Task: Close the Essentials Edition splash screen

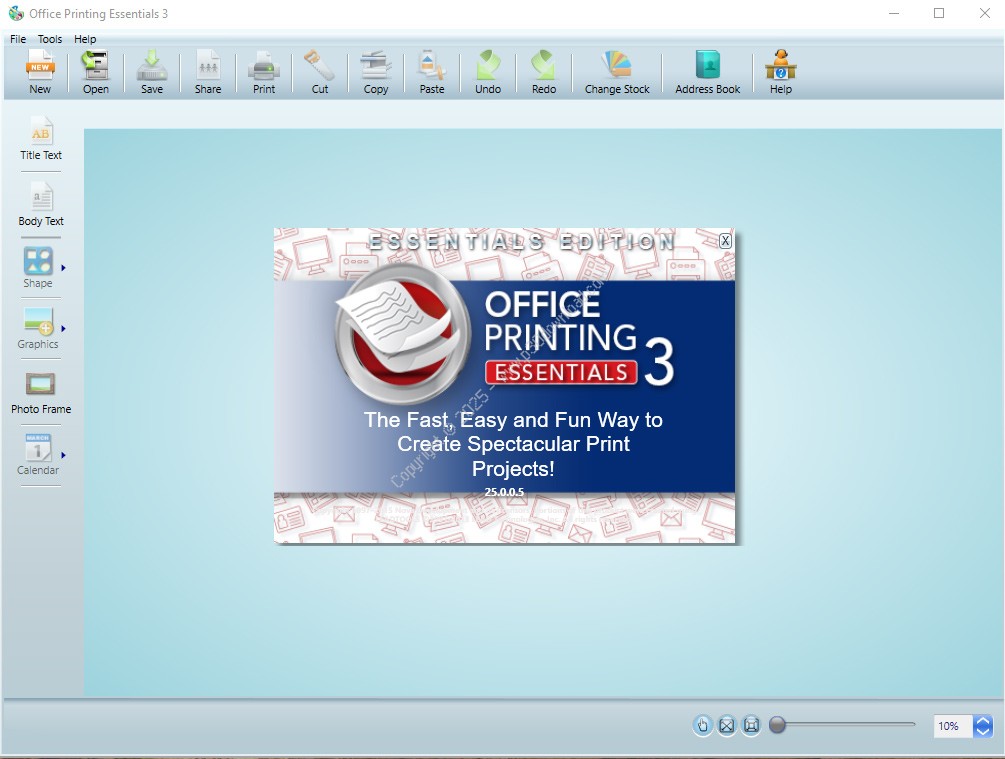Action: coord(725,241)
